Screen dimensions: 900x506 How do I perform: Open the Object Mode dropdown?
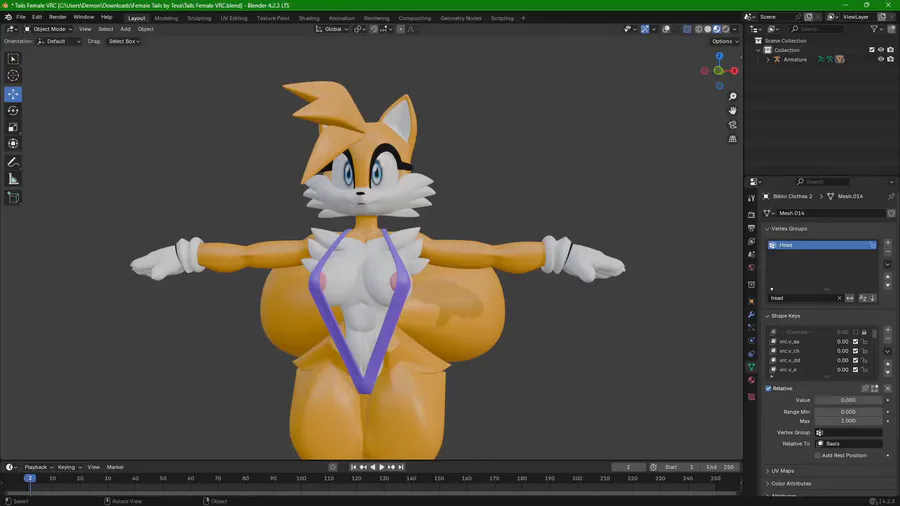coord(48,29)
